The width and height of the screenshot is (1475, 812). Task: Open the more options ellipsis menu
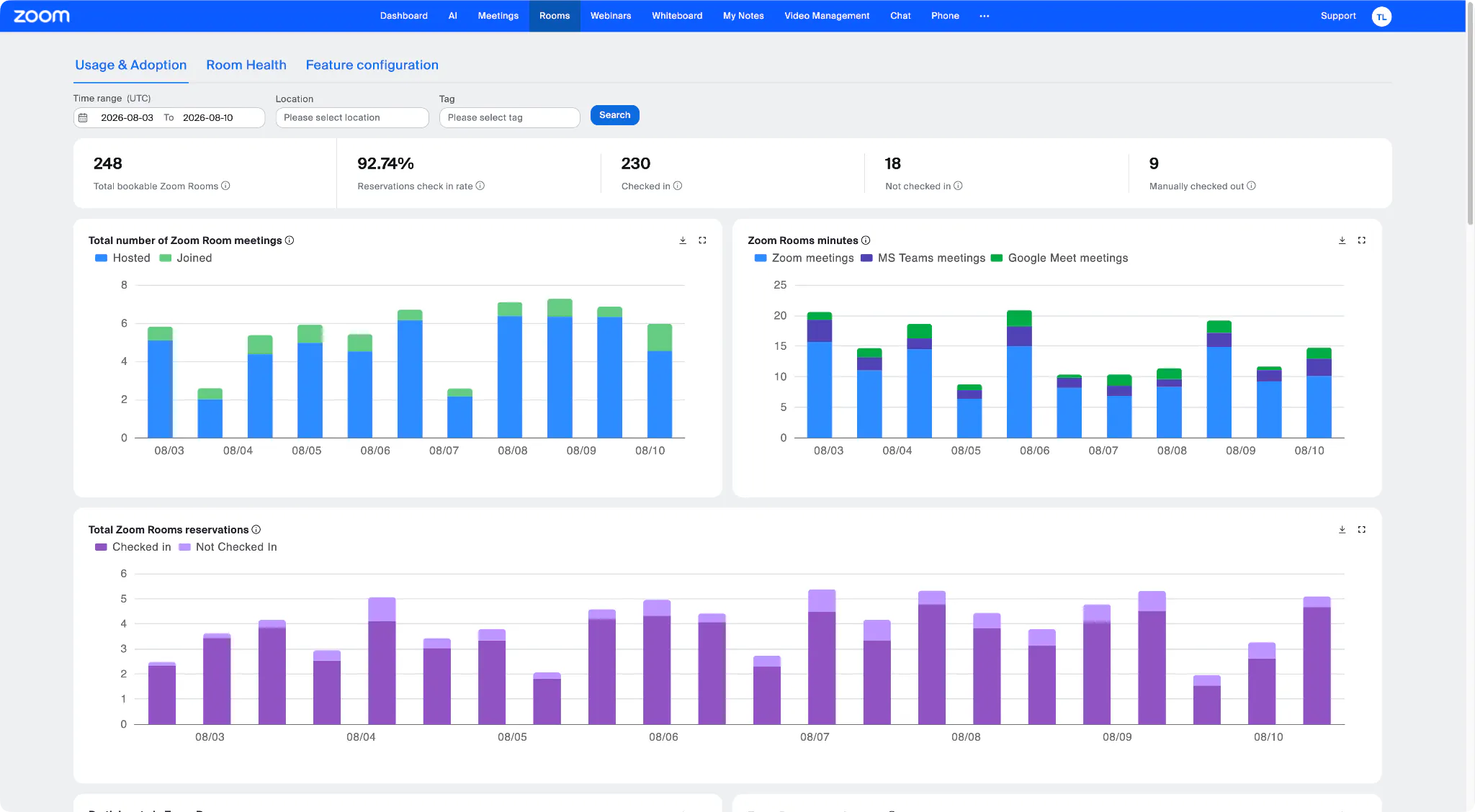tap(985, 16)
